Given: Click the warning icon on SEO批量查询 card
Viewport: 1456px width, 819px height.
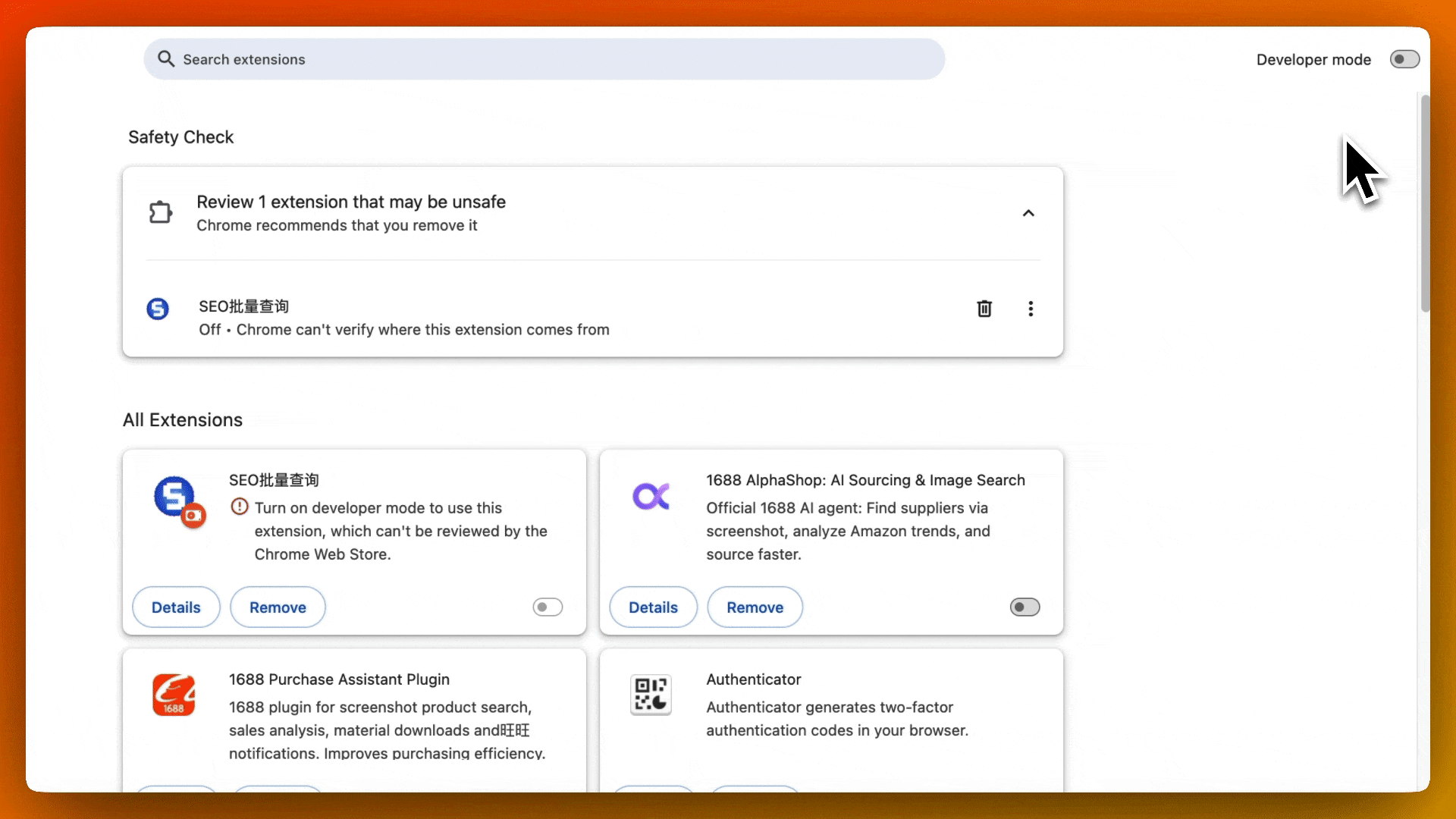Looking at the screenshot, I should click(240, 507).
